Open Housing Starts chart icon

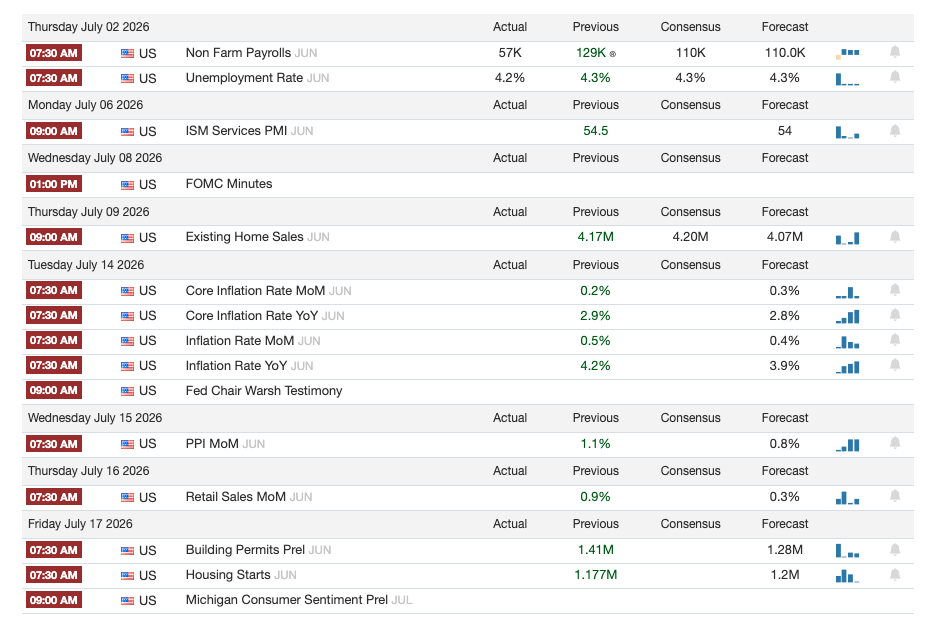[x=847, y=576]
